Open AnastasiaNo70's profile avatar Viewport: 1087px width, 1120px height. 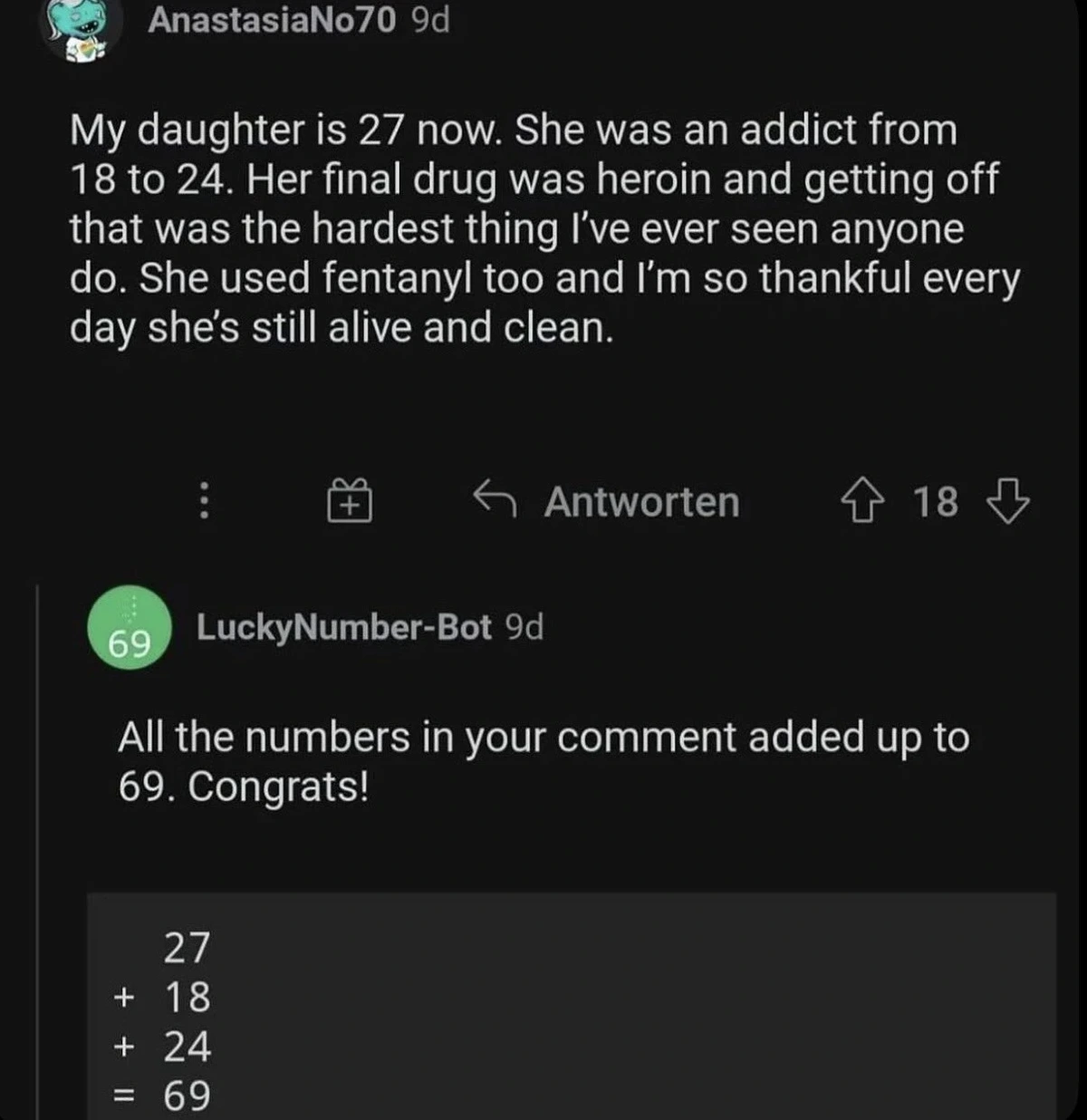coord(82,27)
